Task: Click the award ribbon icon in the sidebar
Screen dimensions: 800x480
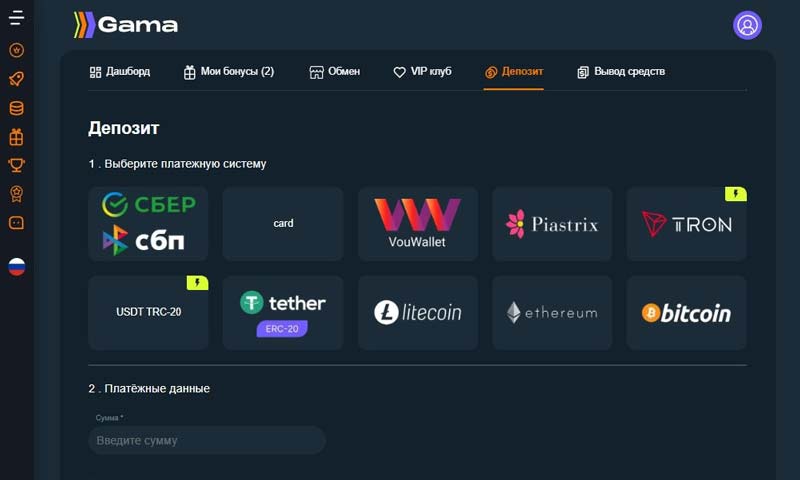Action: (x=16, y=194)
